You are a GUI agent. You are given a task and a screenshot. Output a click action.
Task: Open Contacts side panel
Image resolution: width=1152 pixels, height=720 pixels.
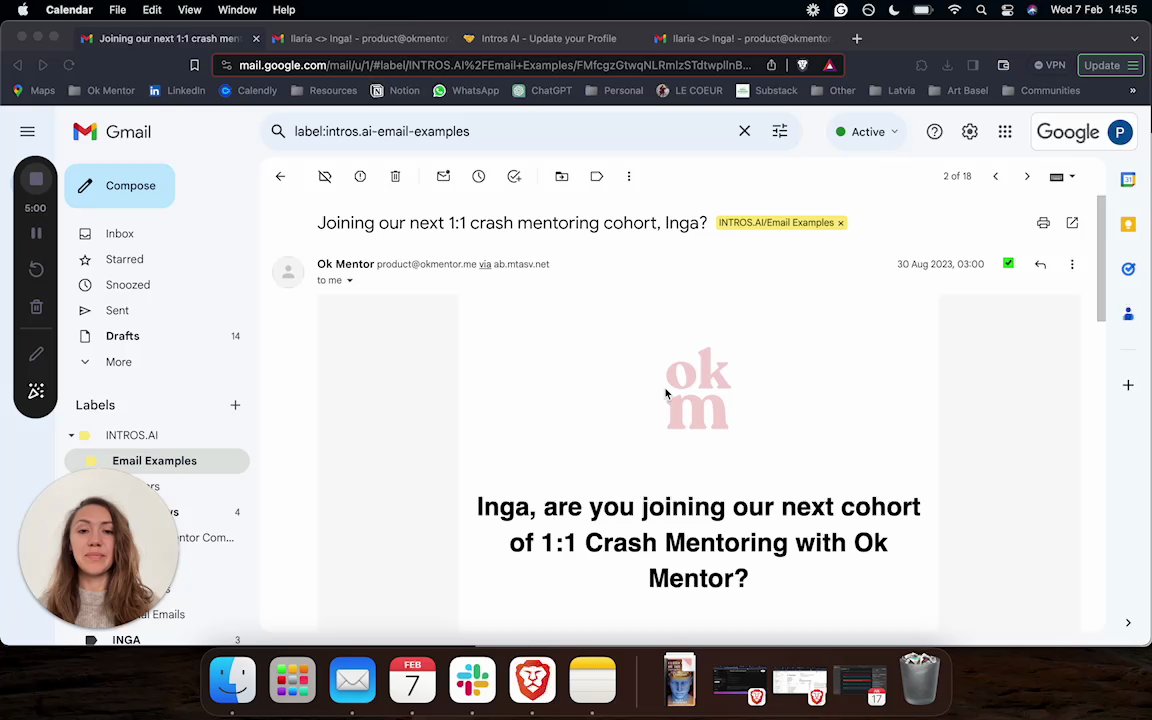click(1128, 314)
